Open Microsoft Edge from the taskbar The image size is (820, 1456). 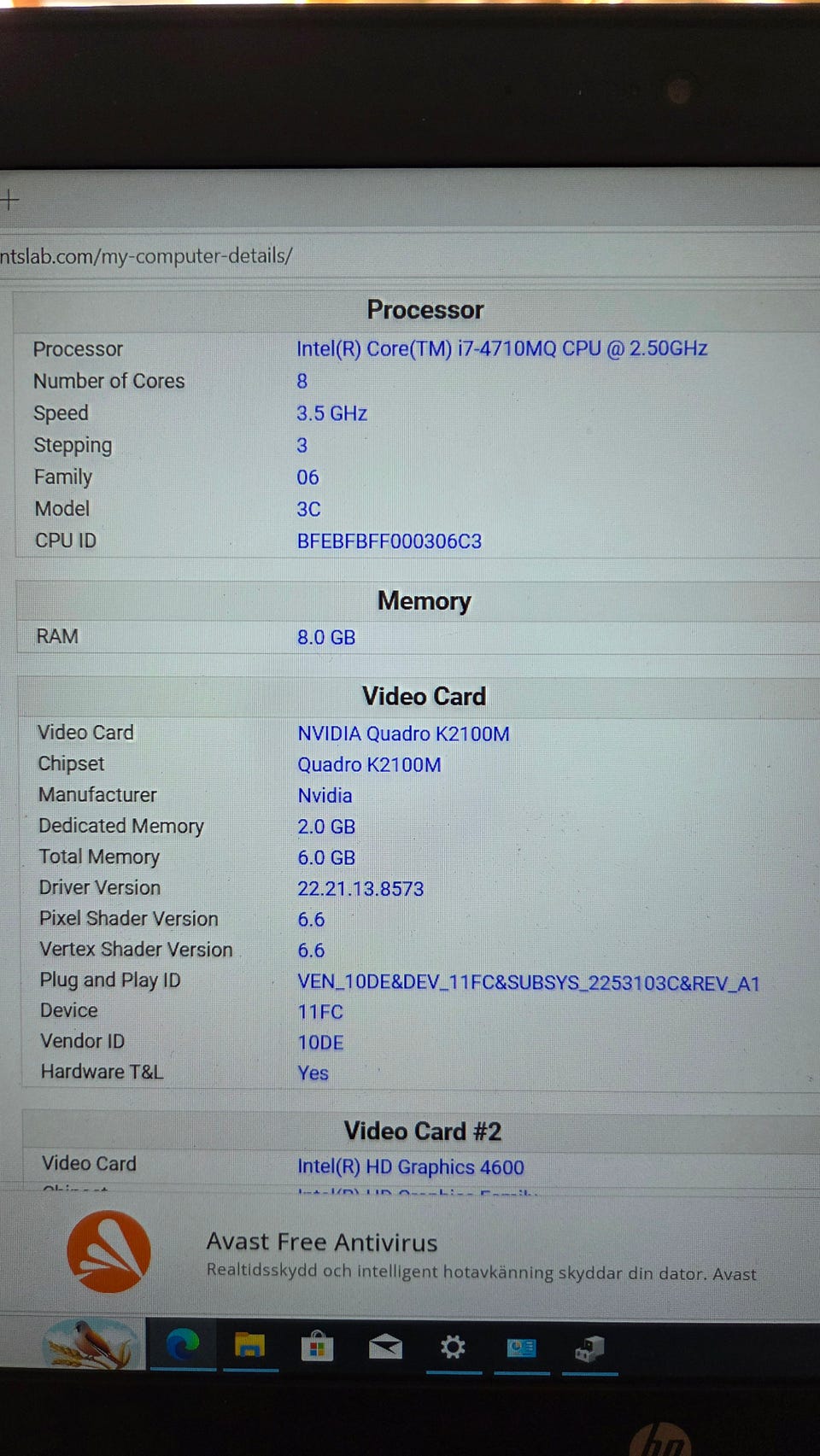click(183, 1346)
